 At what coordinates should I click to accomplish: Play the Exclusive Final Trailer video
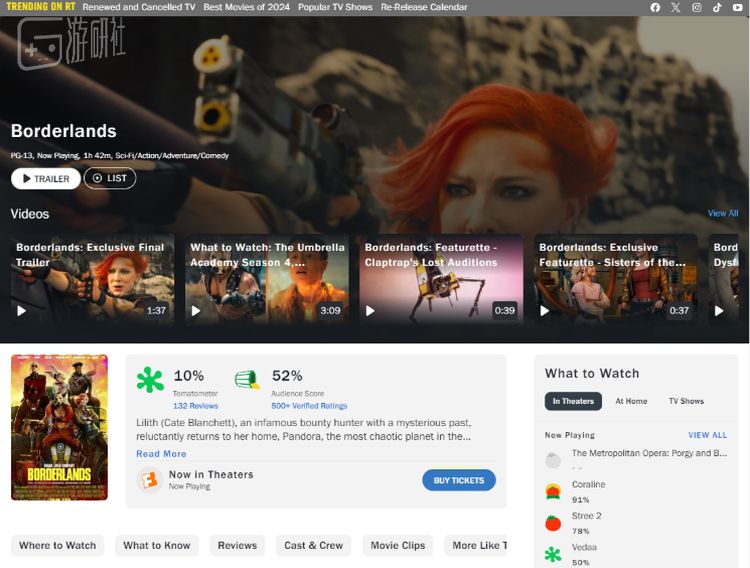(x=22, y=311)
